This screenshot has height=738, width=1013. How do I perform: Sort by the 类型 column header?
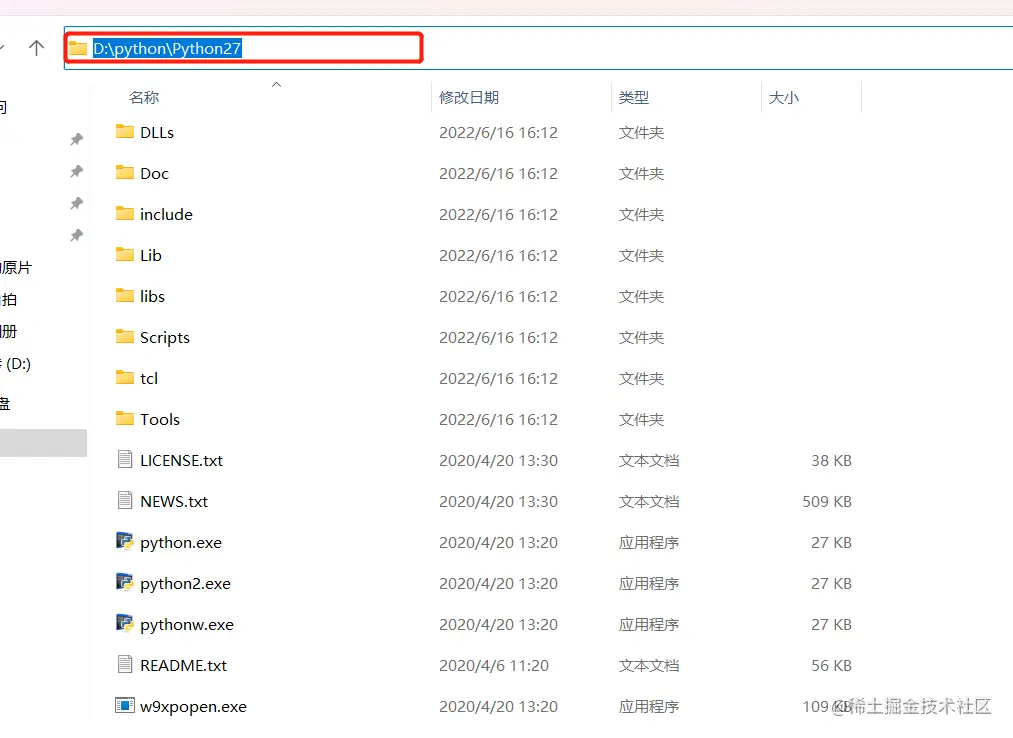tap(634, 98)
